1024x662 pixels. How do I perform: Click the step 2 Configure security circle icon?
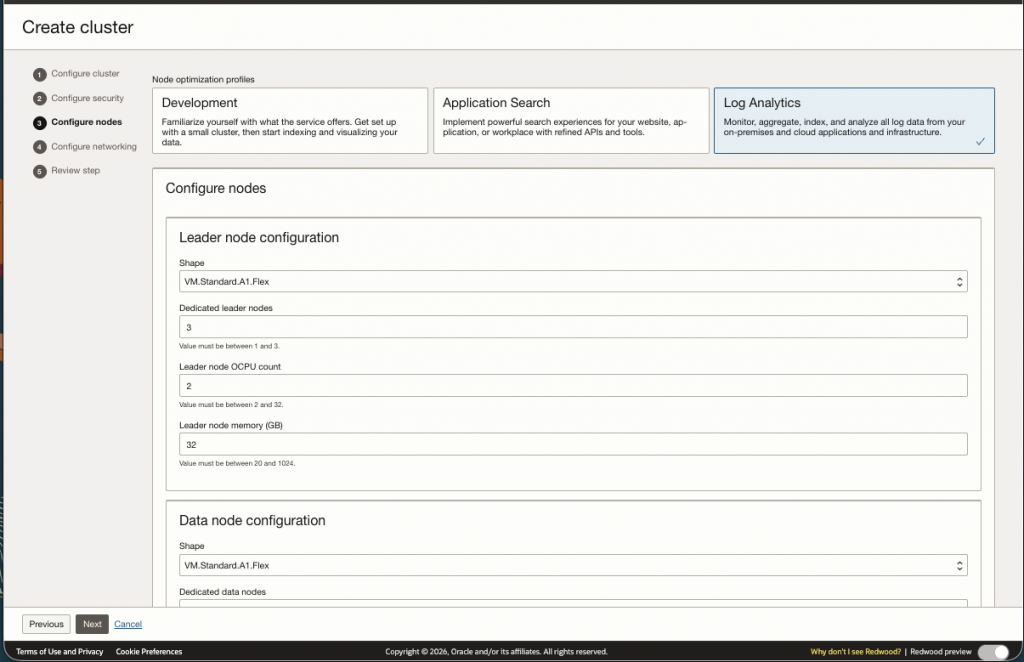(x=39, y=99)
